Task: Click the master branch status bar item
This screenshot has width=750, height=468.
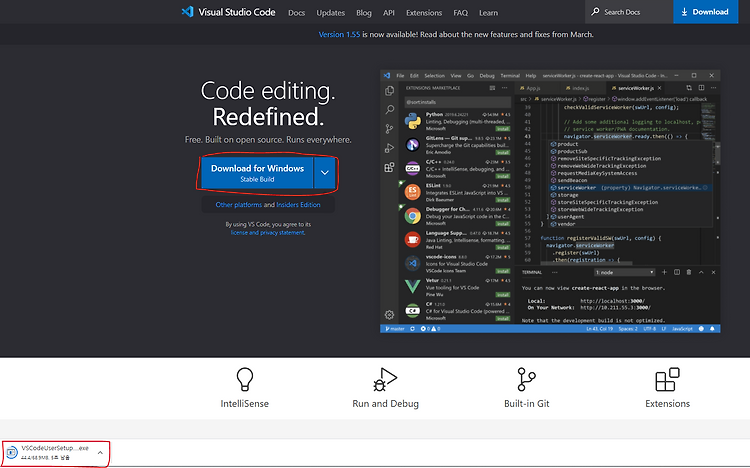Action: [395, 329]
